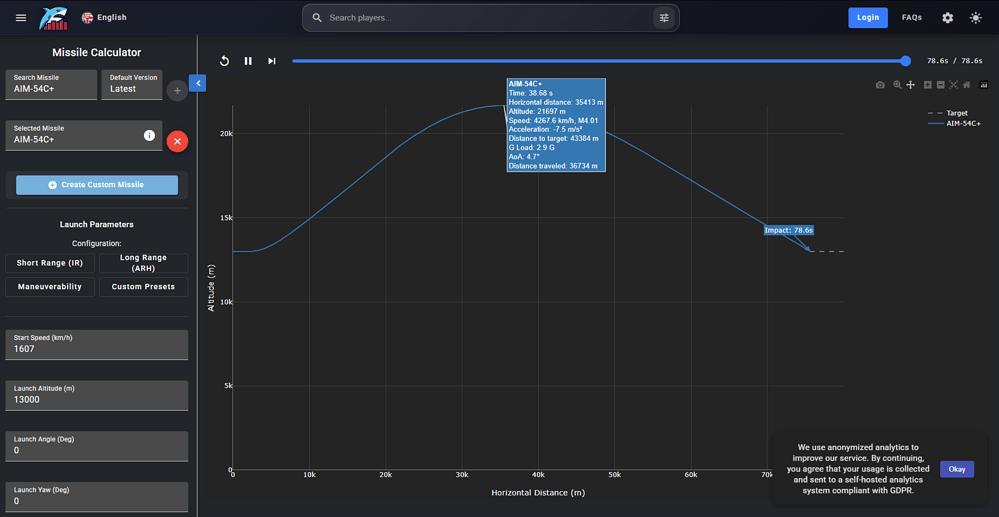Autoscale the chart axes
Viewport: 999px width, 517px height.
tap(954, 85)
